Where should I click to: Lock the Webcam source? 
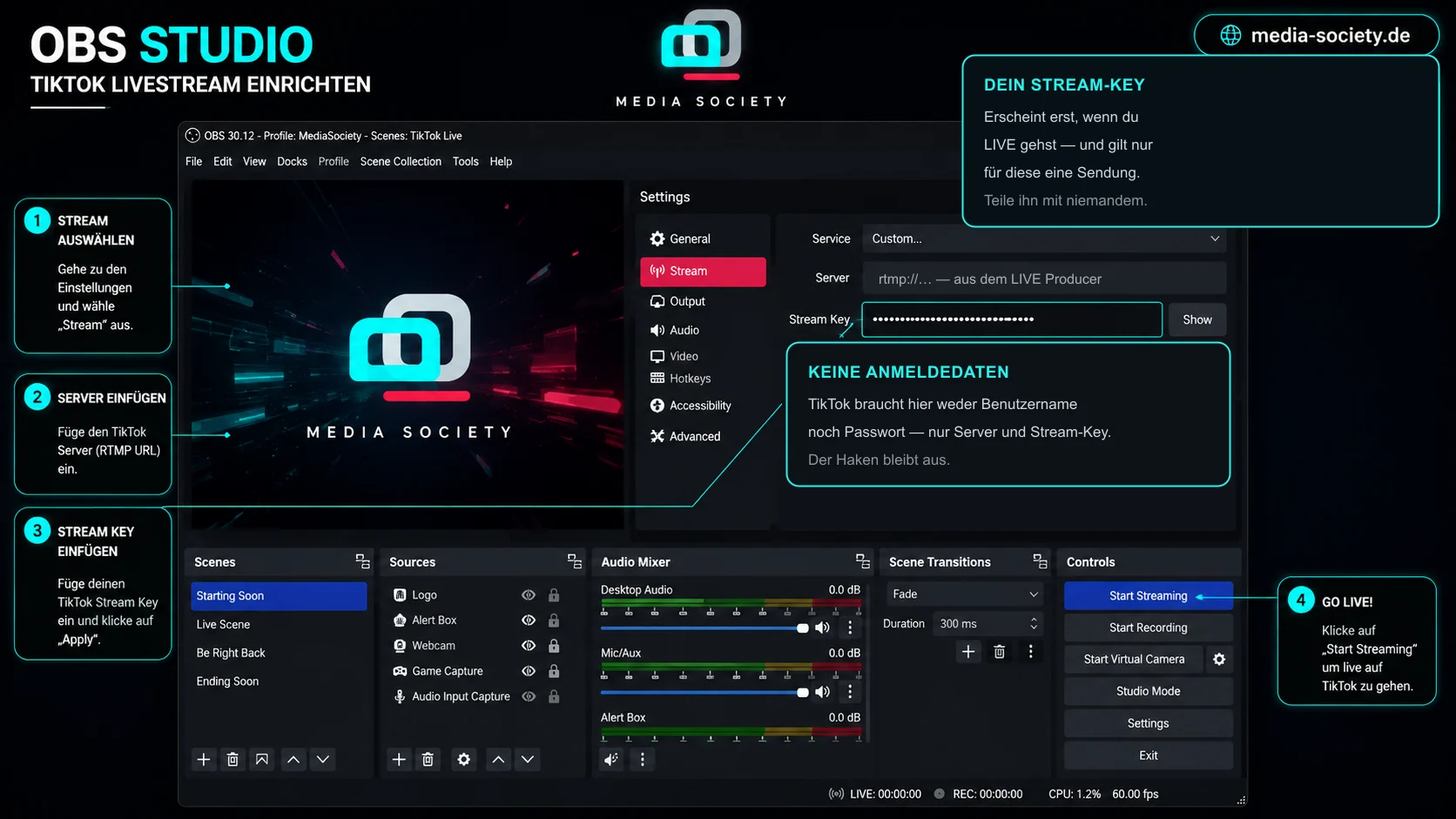(x=554, y=646)
